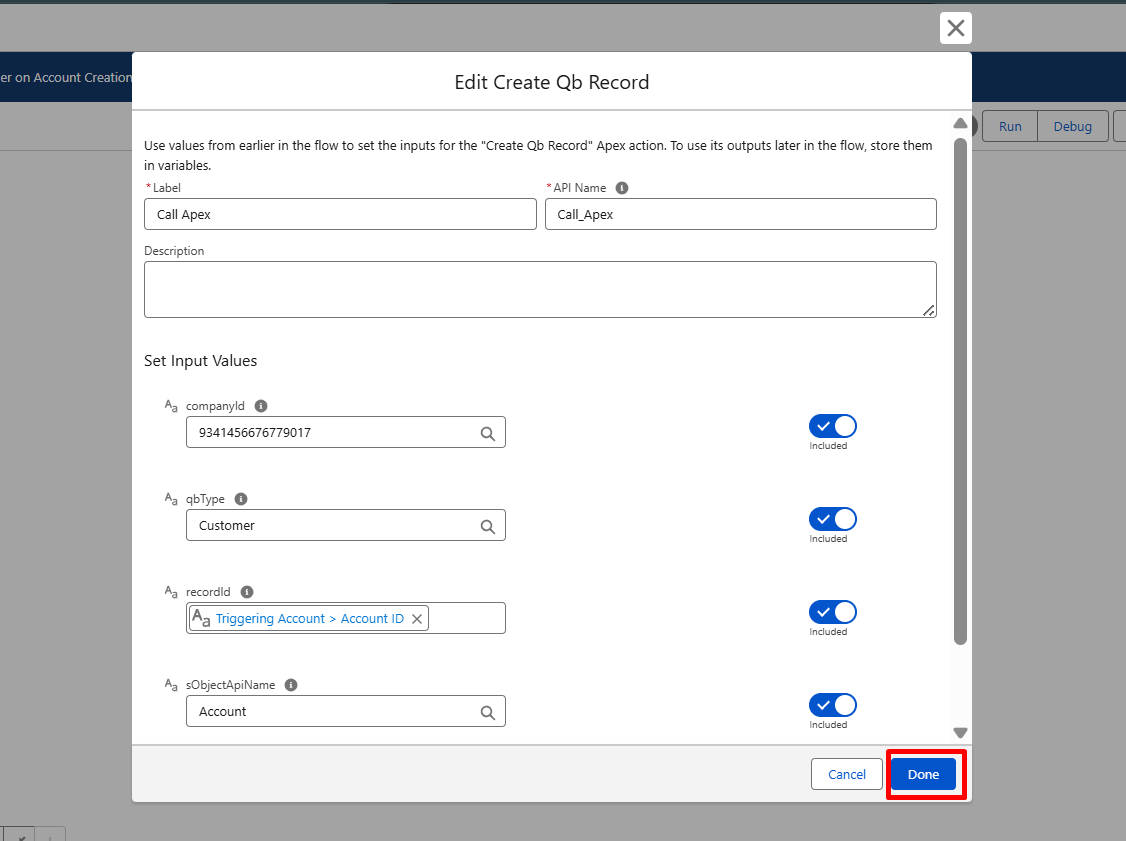This screenshot has width=1126, height=841.
Task: Click the scroll up arrow in dialog
Action: [x=960, y=124]
